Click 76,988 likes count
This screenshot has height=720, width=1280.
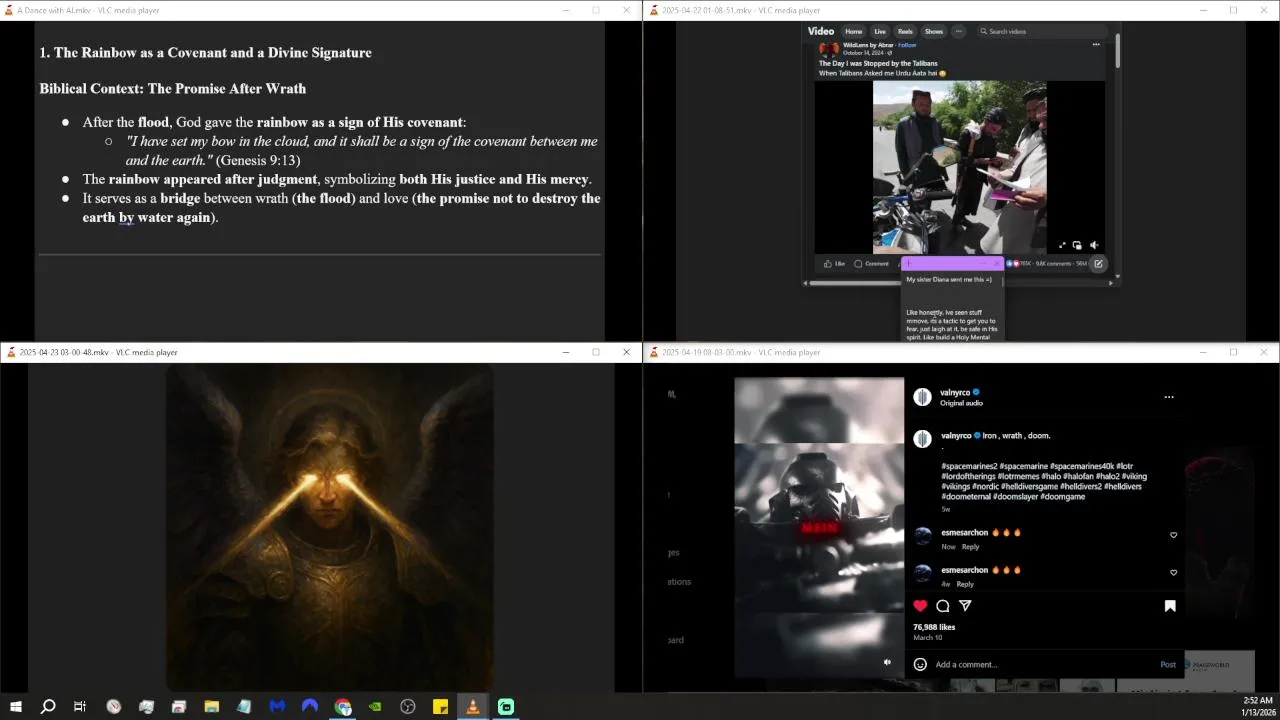pyautogui.click(x=934, y=627)
